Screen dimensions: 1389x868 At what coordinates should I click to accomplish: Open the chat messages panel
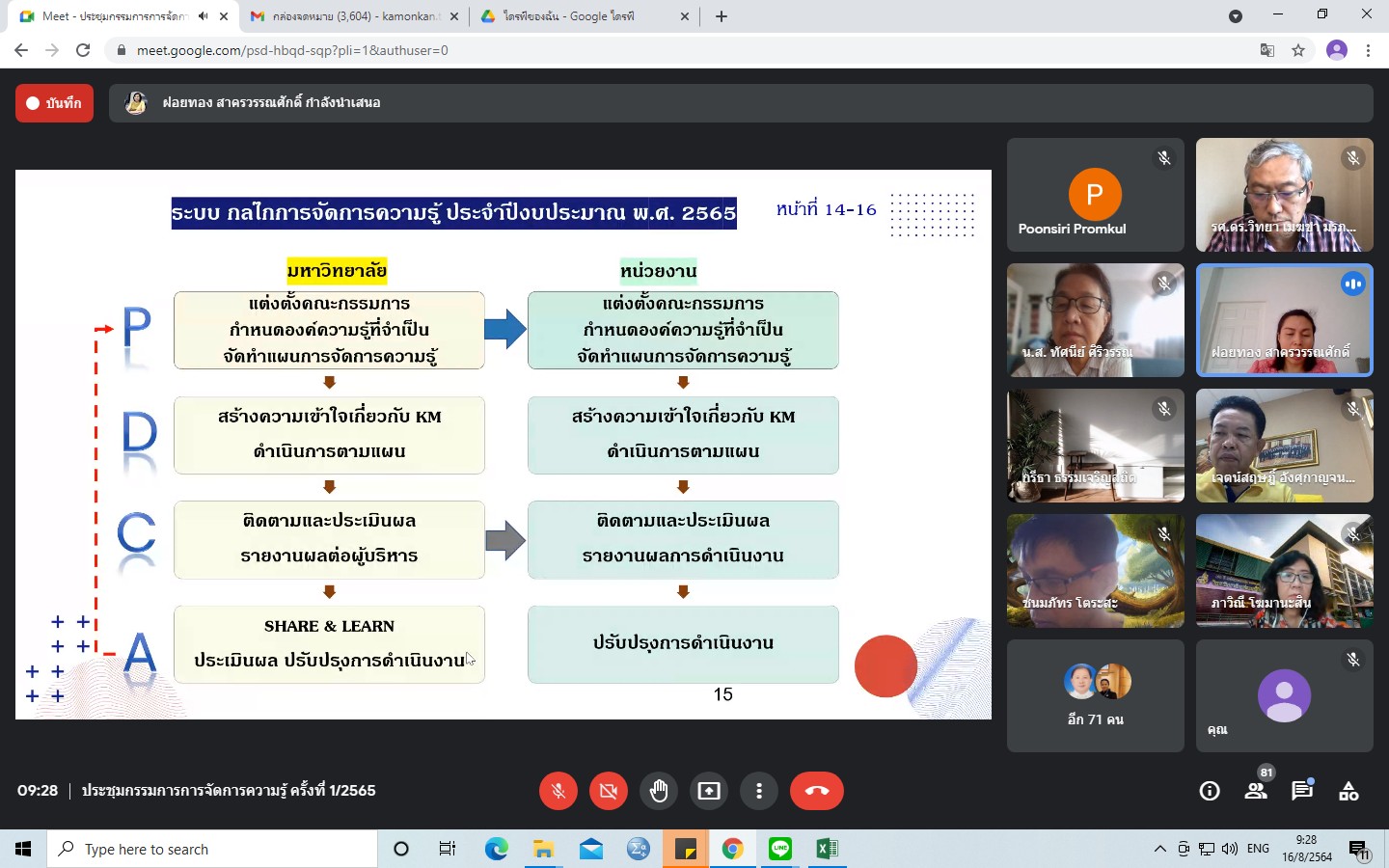click(1302, 792)
